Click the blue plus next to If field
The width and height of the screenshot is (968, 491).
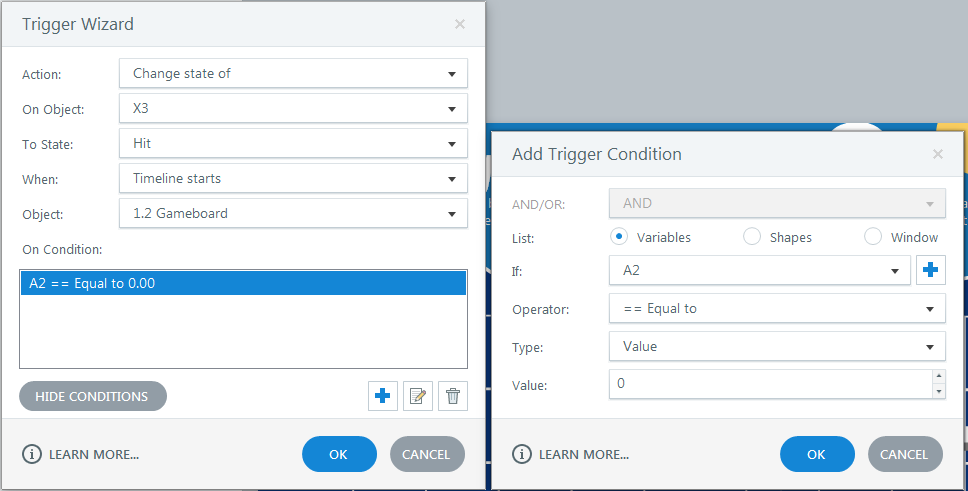point(931,271)
